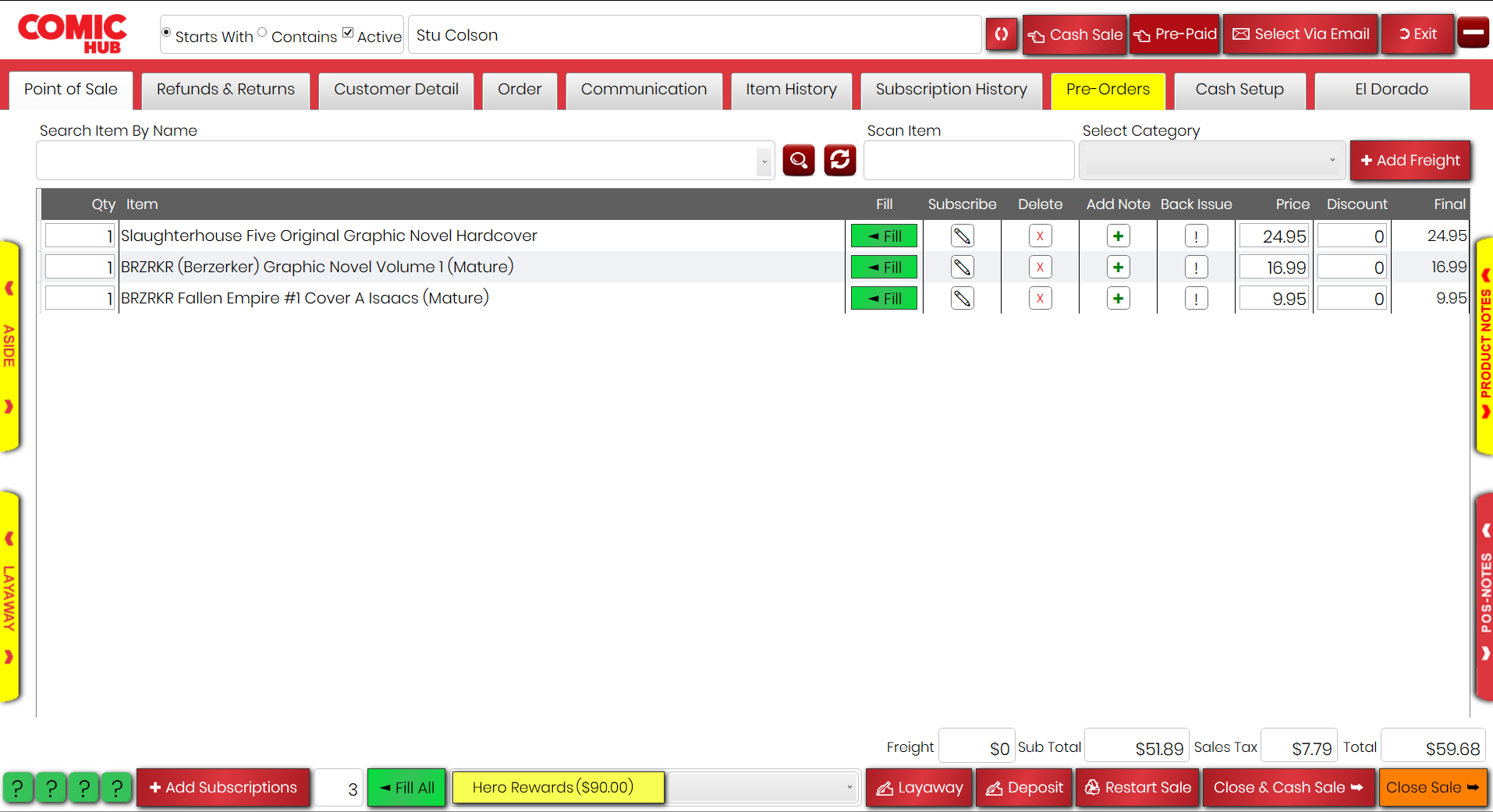Open the Item History tab

(791, 90)
